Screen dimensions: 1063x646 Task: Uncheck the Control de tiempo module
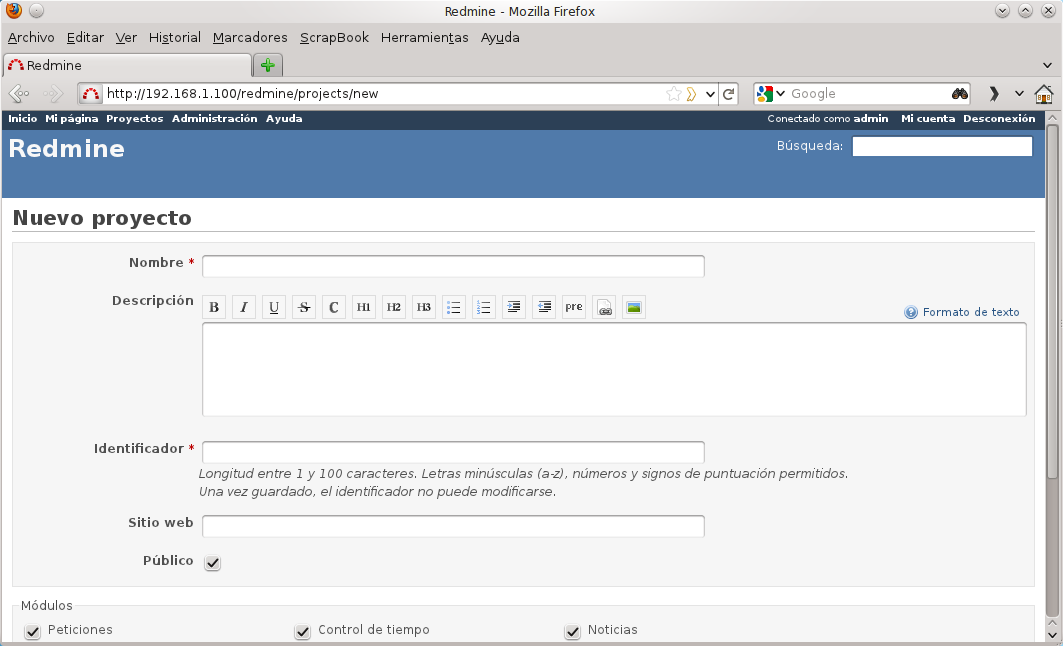[x=302, y=632]
